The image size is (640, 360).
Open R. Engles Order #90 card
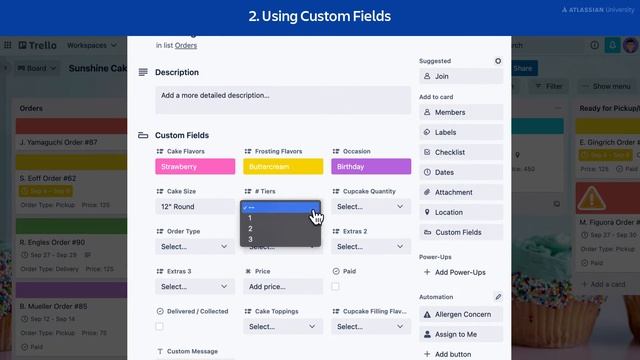coord(71,248)
